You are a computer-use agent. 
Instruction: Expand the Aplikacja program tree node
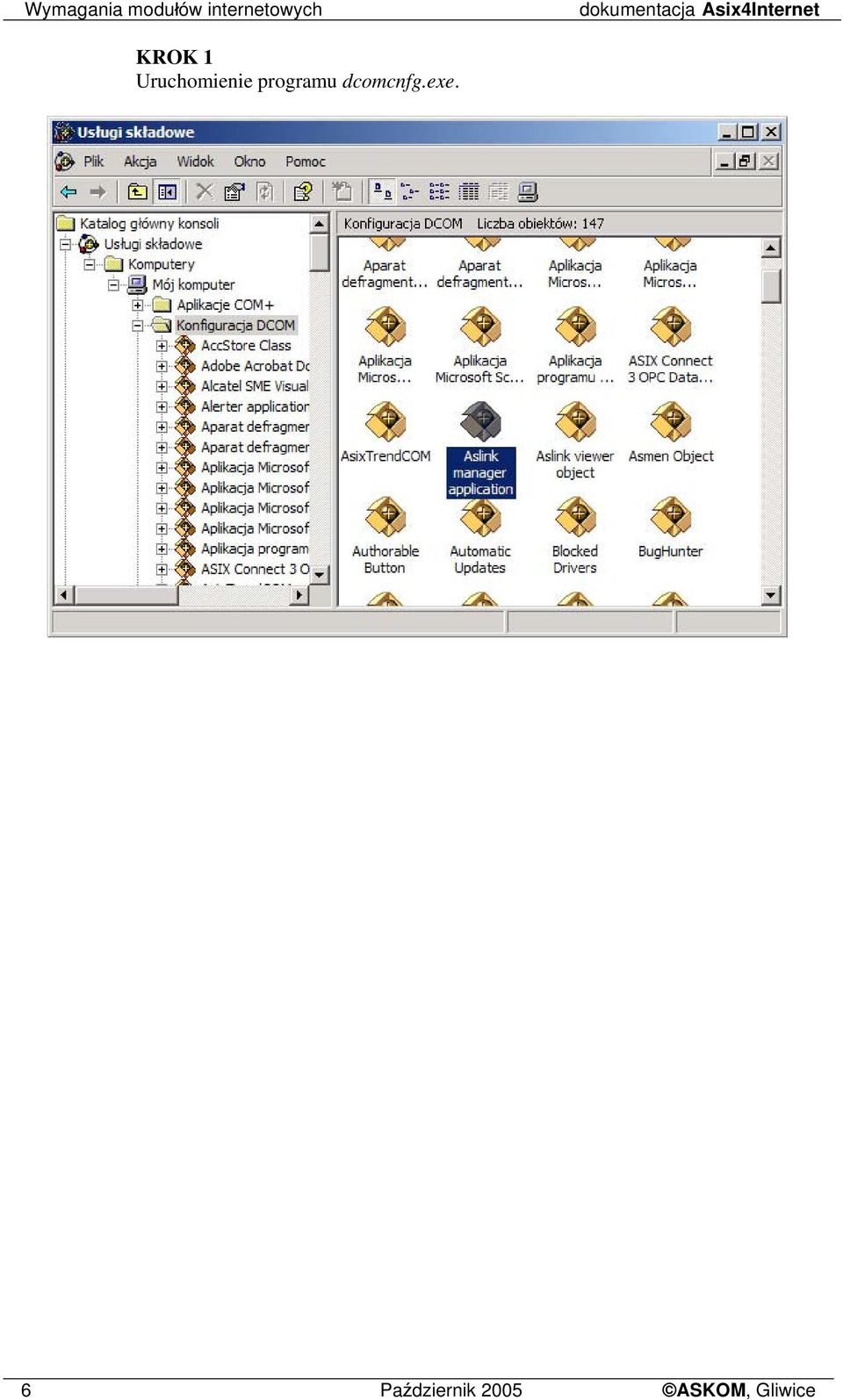tap(162, 549)
